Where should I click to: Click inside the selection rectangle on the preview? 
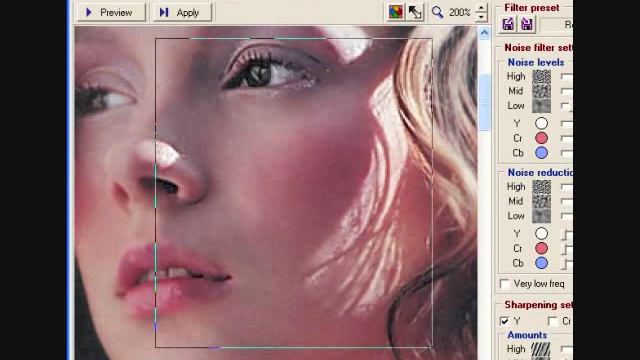[x=293, y=193]
